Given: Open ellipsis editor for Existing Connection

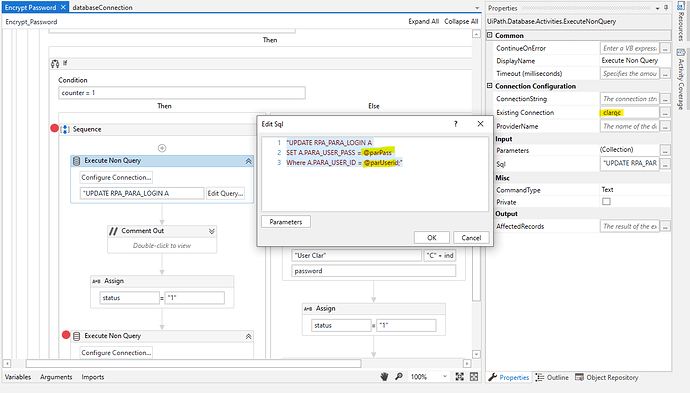Looking at the screenshot, I should (665, 113).
